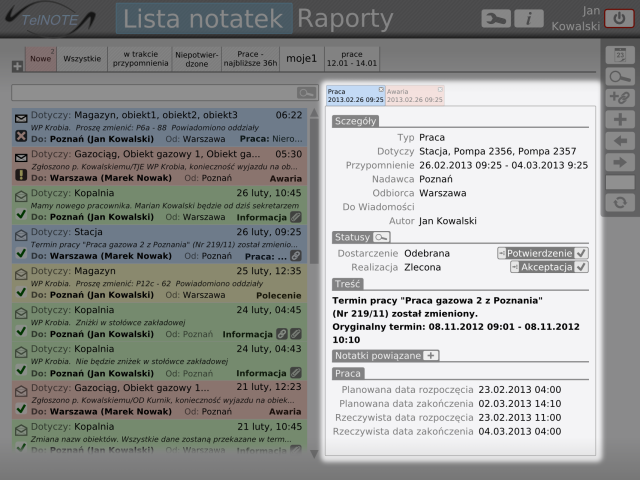The height and width of the screenshot is (480, 640).
Task: Click the add linked note icon in sidebar
Action: coord(620,98)
